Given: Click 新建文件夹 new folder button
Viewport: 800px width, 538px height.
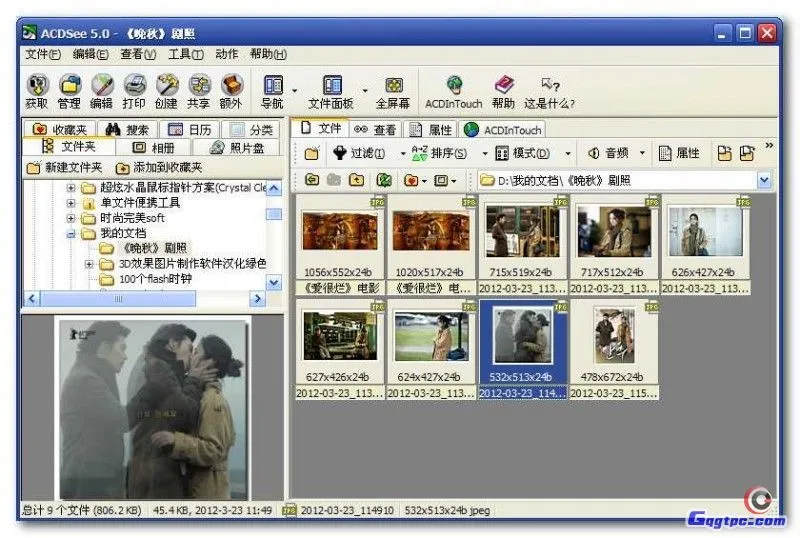Looking at the screenshot, I should pos(65,167).
